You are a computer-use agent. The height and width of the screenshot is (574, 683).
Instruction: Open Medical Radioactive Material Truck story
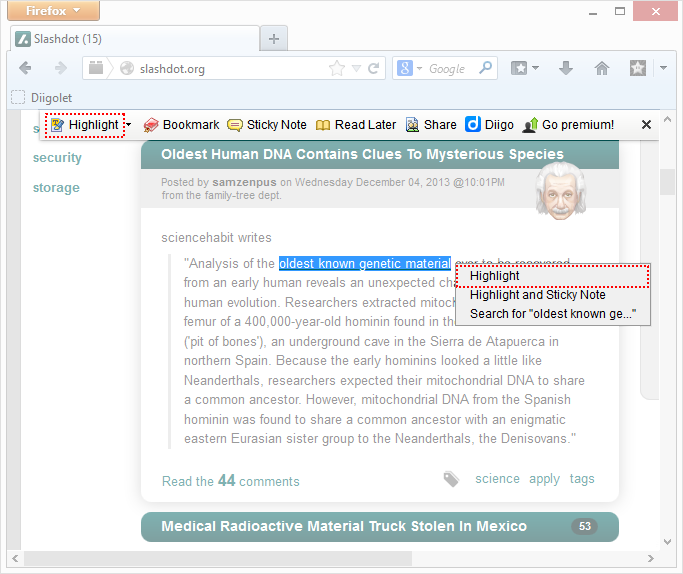point(344,526)
